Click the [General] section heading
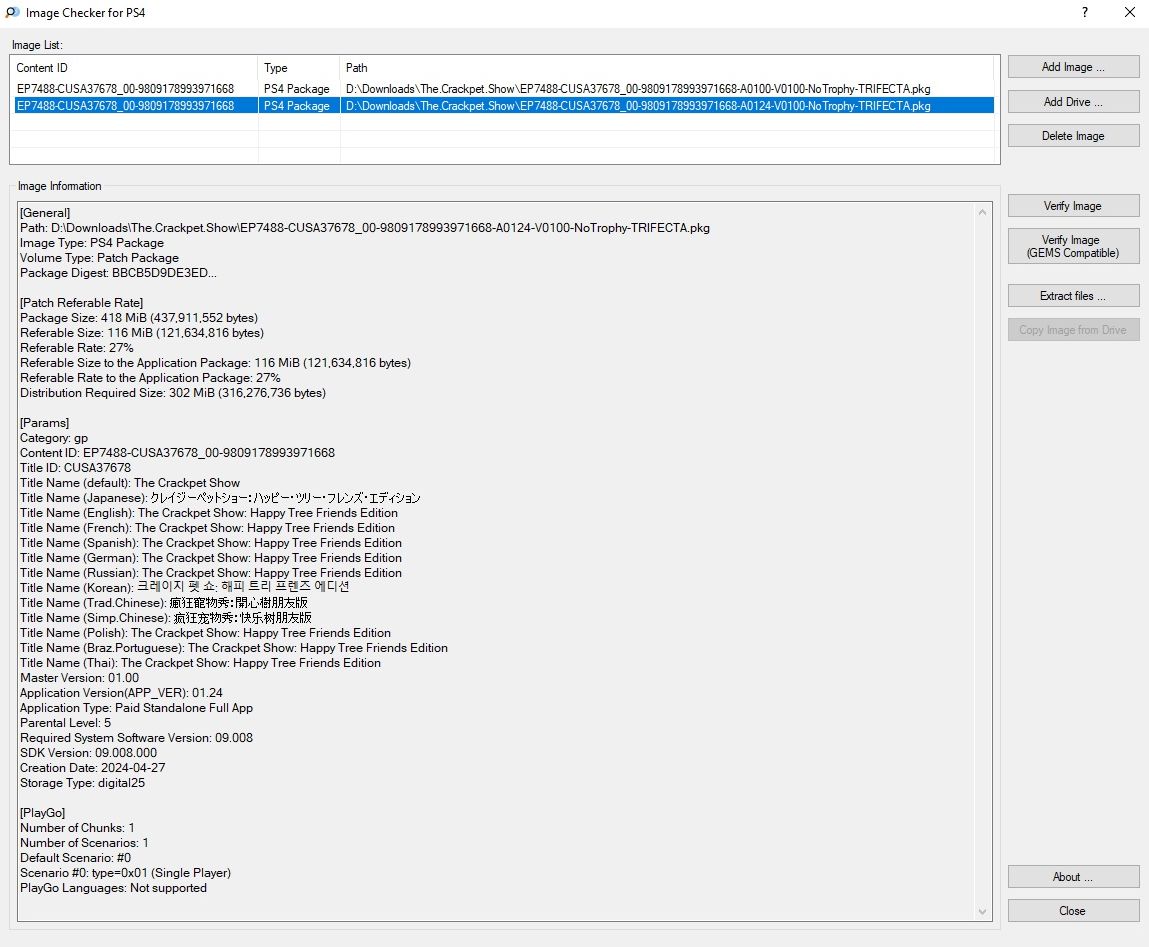This screenshot has height=947, width=1149. click(45, 213)
